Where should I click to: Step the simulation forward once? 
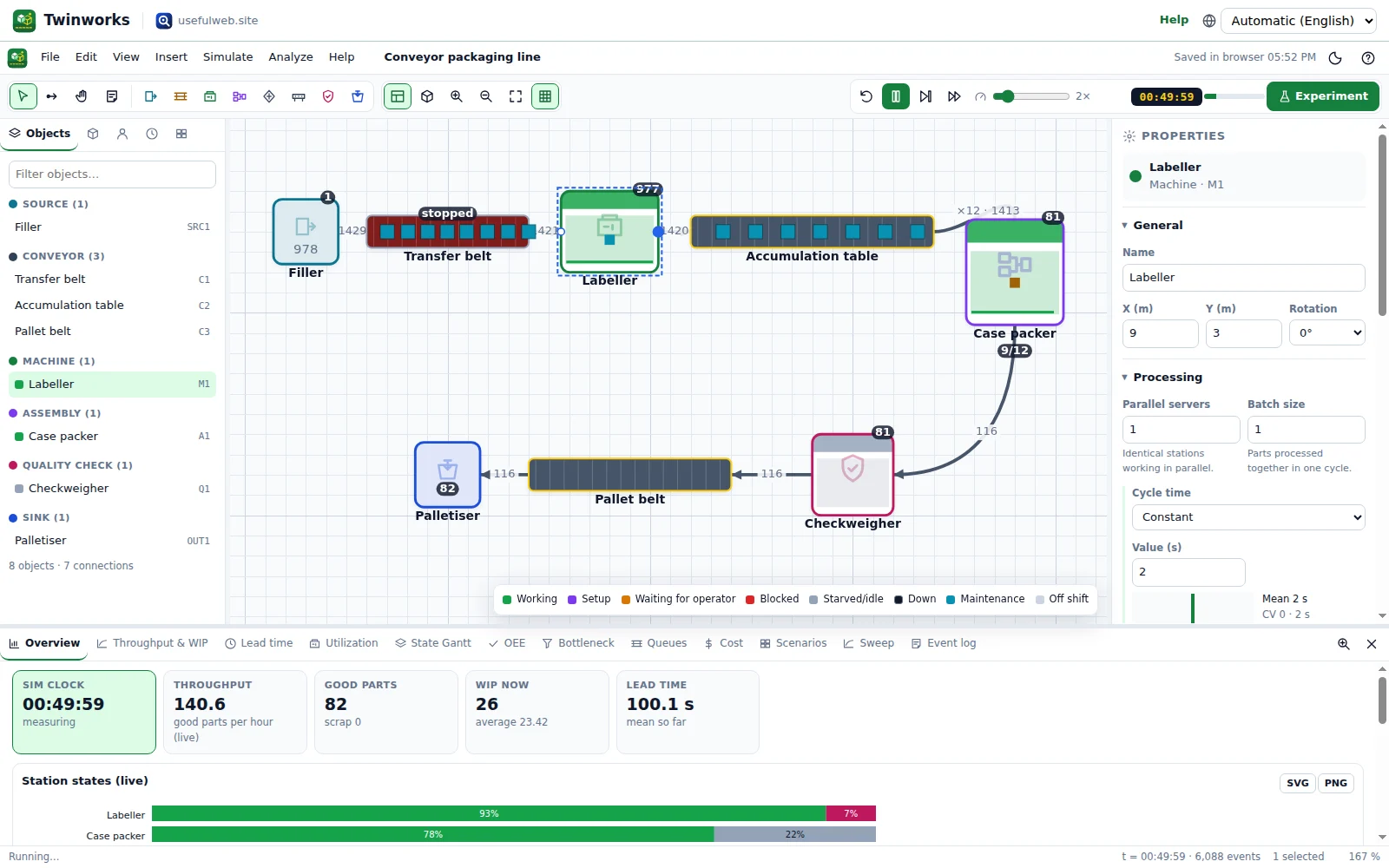point(925,96)
